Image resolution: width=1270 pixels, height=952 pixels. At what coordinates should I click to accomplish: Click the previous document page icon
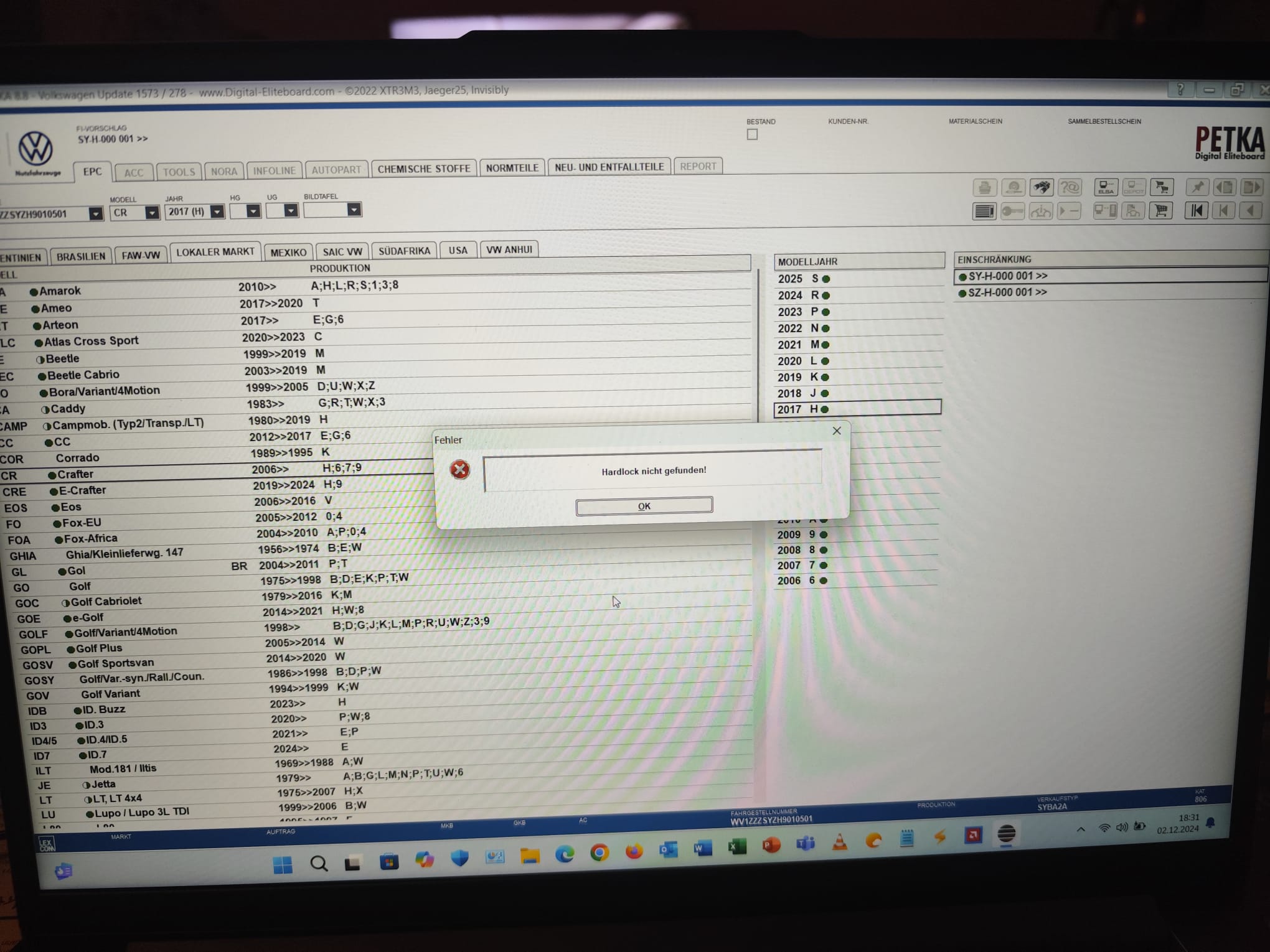(x=1225, y=187)
